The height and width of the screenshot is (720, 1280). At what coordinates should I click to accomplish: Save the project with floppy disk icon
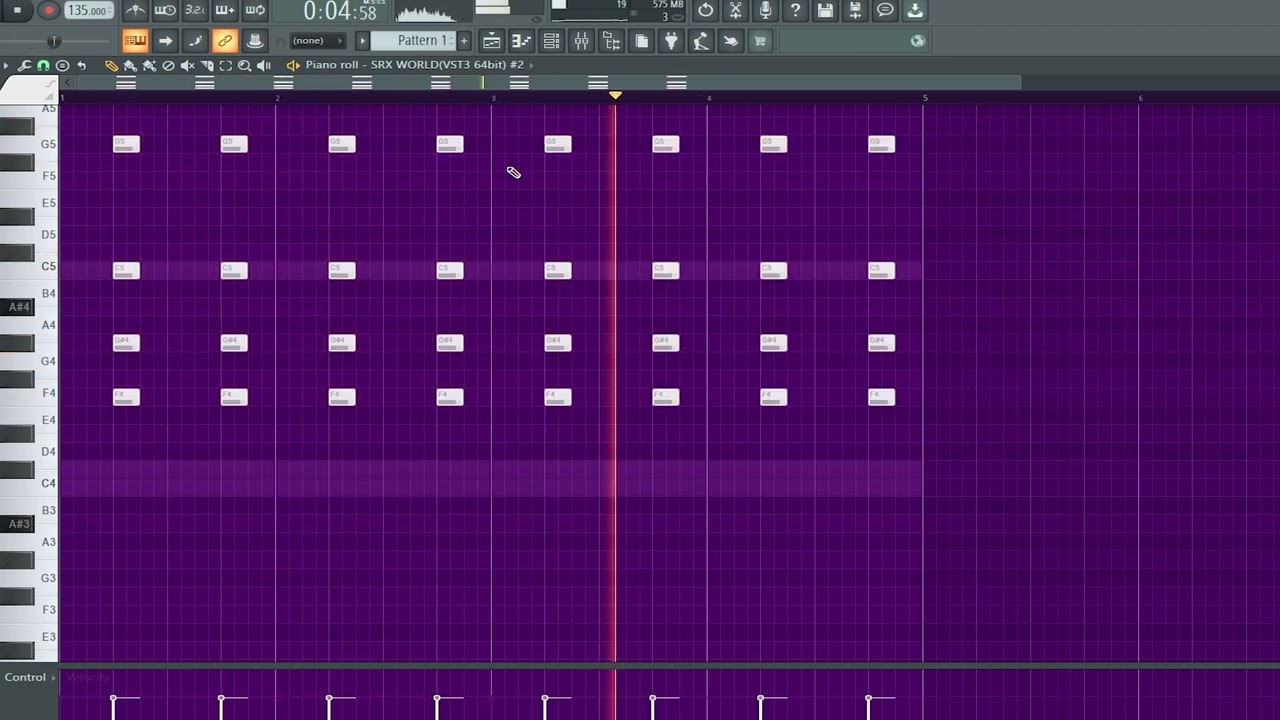point(826,10)
